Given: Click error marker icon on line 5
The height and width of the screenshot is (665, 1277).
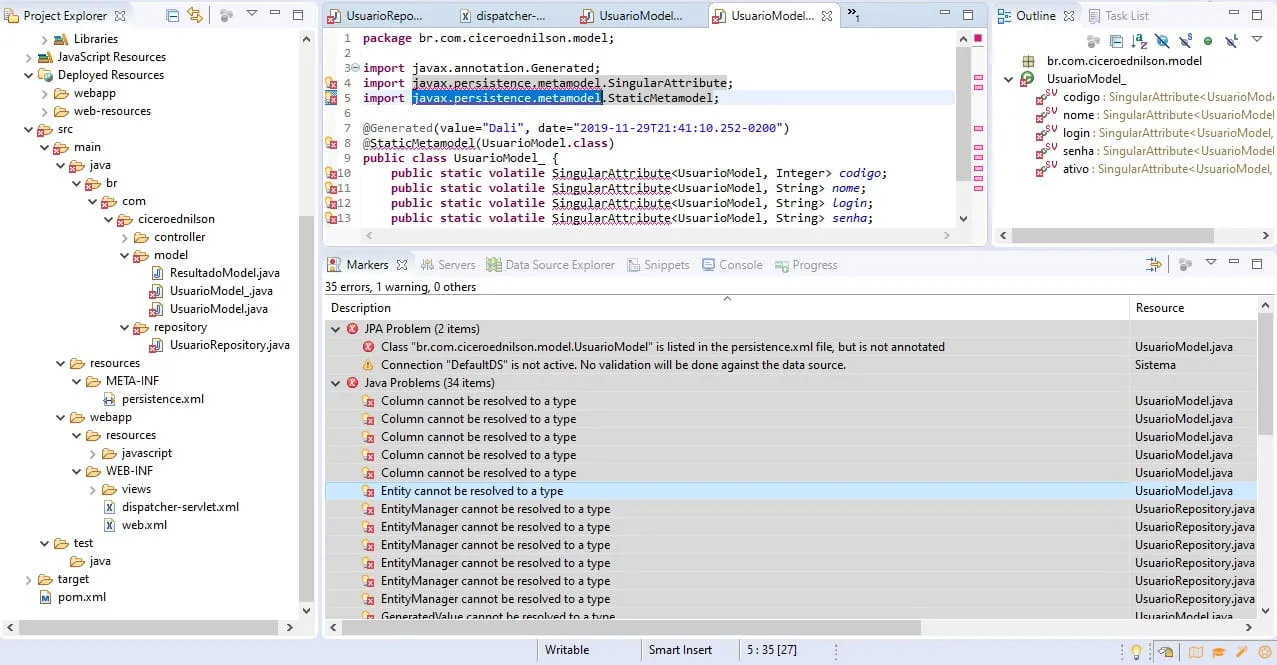Looking at the screenshot, I should (x=331, y=98).
